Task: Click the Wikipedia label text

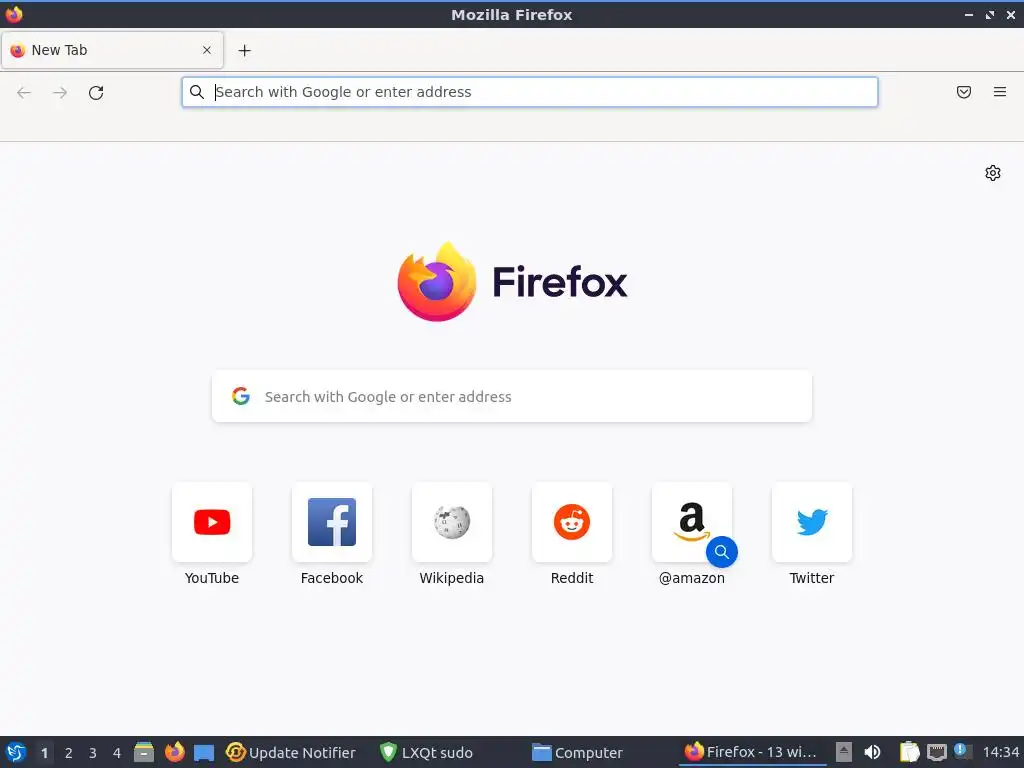Action: coord(452,578)
